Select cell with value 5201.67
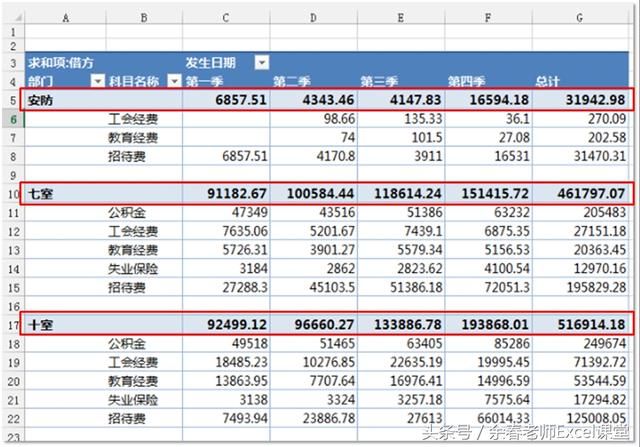Image resolution: width=640 pixels, height=447 pixels. coord(313,231)
